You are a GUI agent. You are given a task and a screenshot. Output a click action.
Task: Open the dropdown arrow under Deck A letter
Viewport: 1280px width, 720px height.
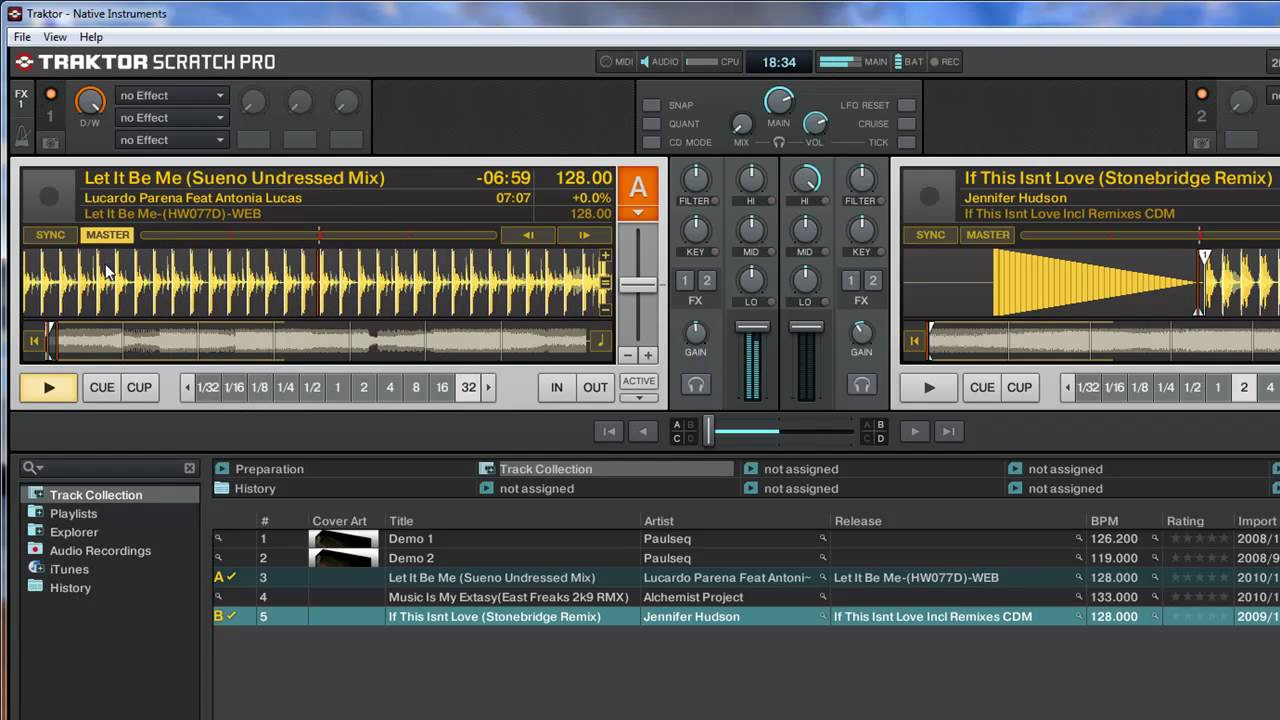click(x=638, y=213)
